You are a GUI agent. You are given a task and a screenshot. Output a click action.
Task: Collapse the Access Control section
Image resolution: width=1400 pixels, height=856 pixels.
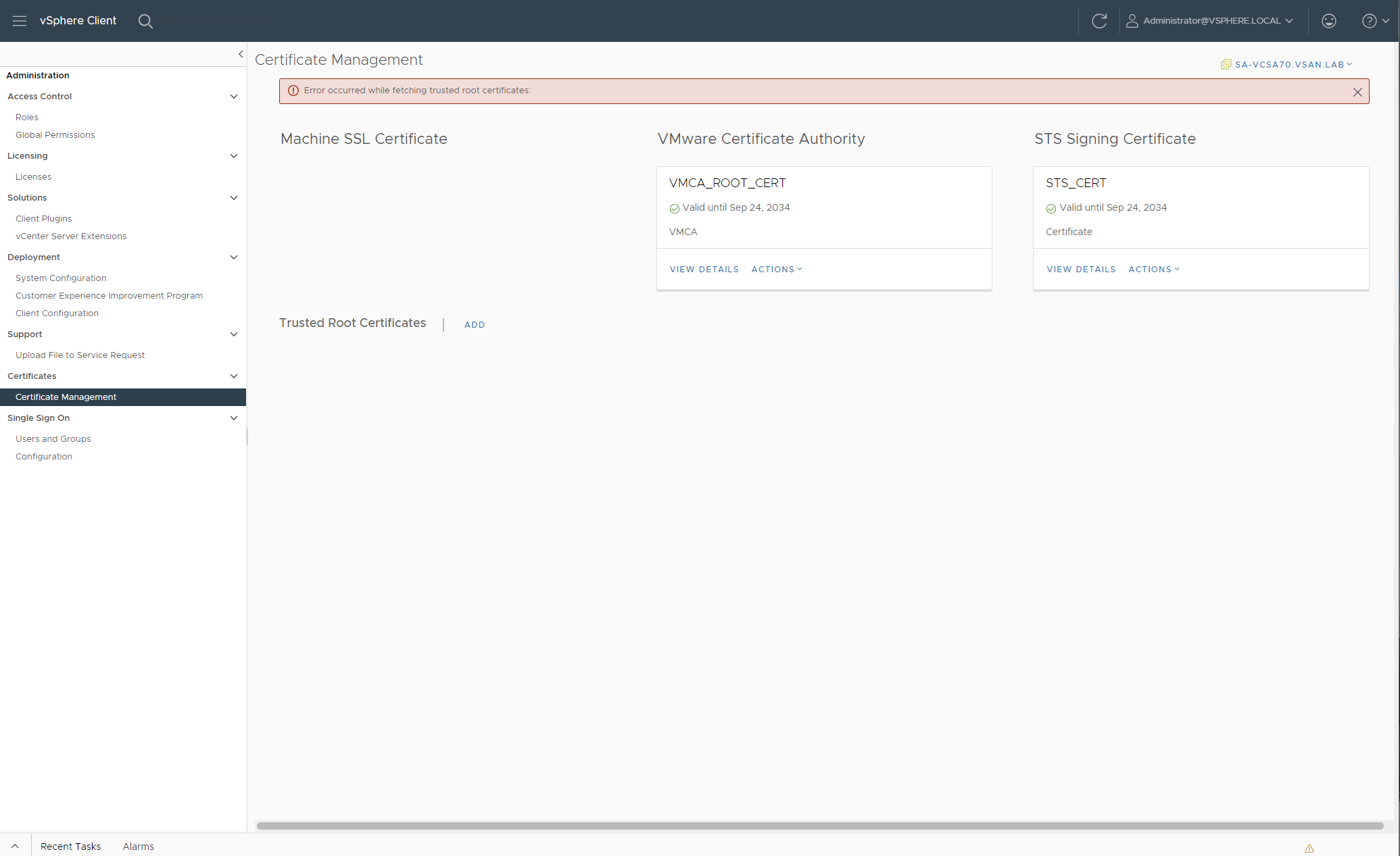tap(234, 97)
